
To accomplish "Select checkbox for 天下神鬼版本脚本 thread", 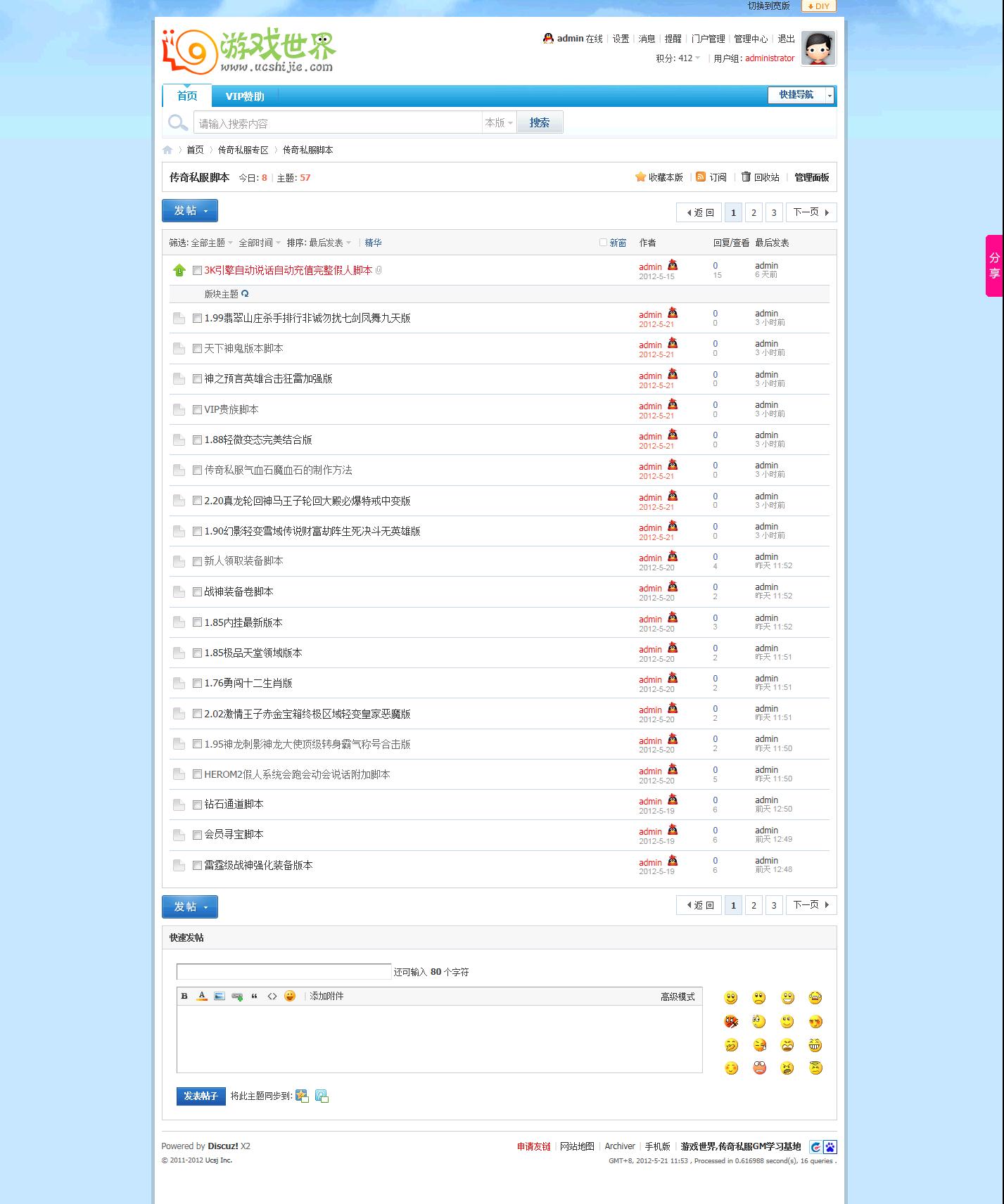I will tap(197, 348).
